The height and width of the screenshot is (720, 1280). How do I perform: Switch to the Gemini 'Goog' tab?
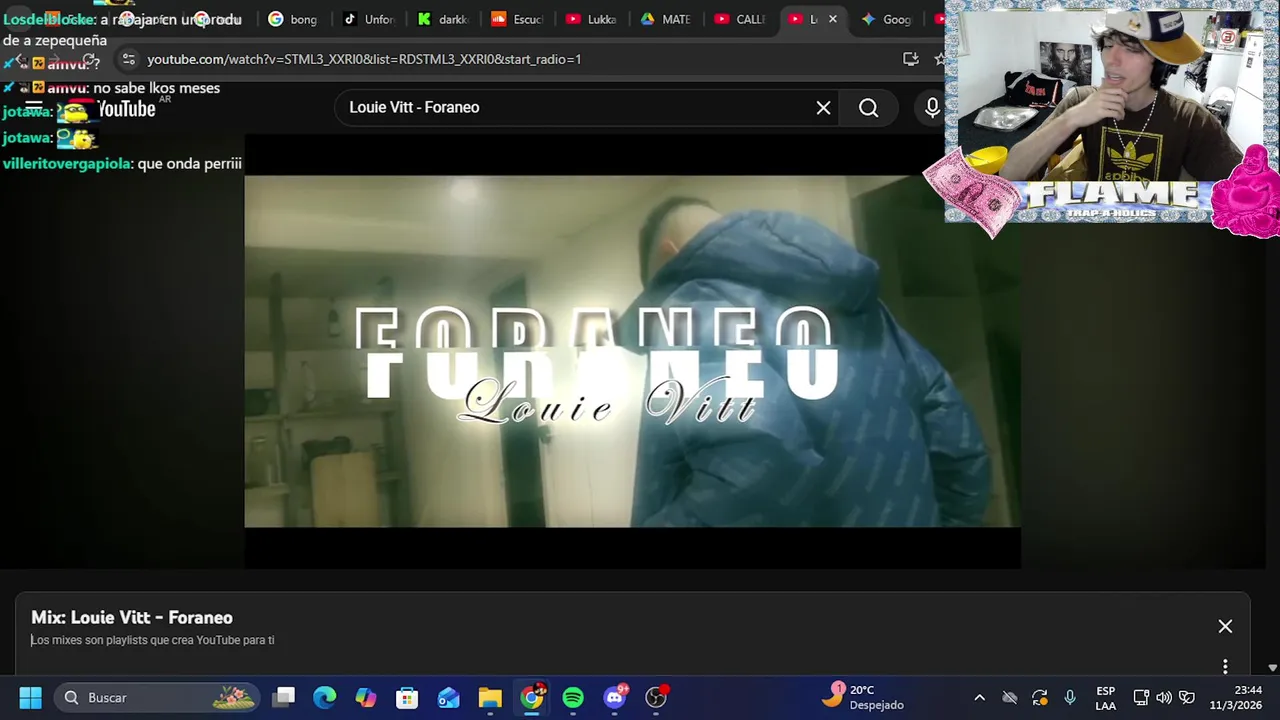(x=886, y=19)
